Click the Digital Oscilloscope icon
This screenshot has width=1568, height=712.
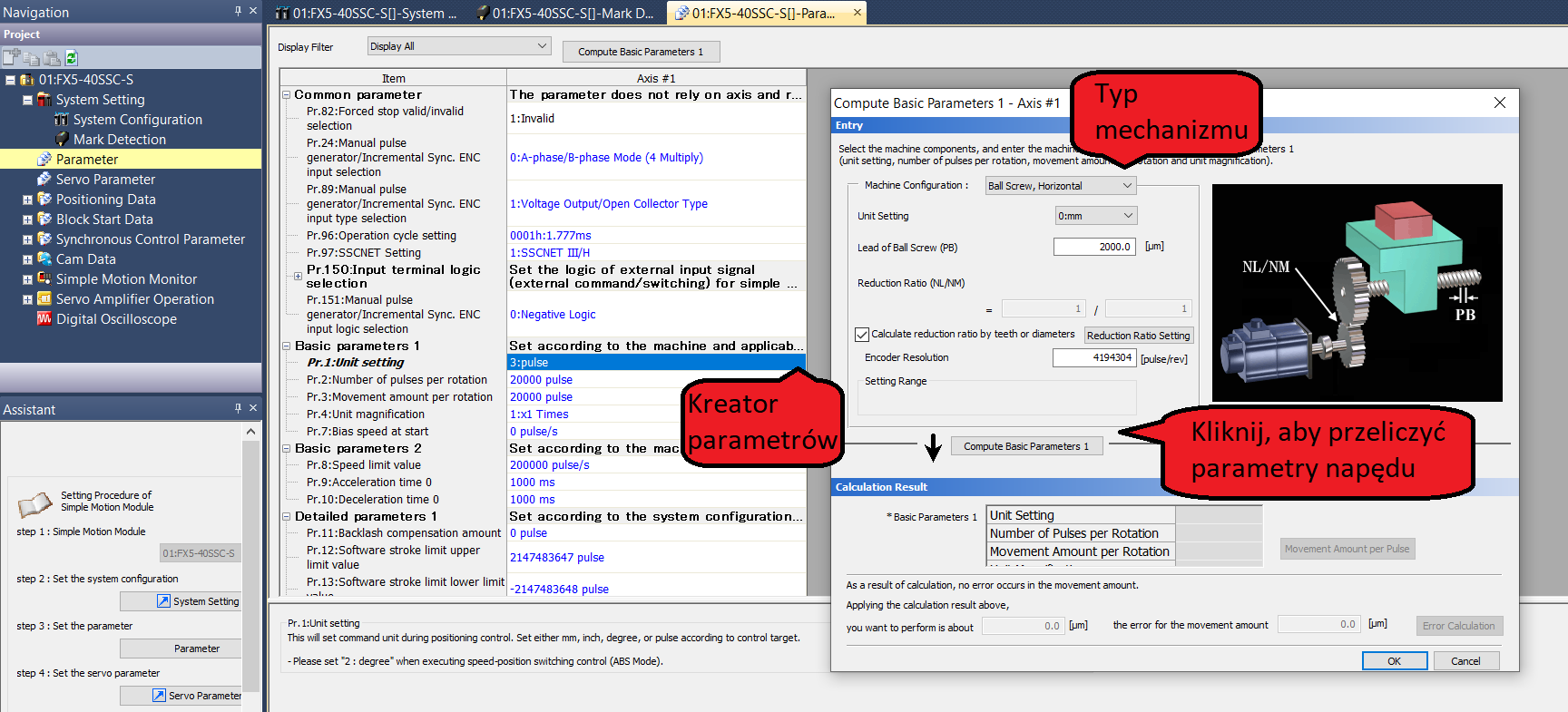pyautogui.click(x=44, y=319)
